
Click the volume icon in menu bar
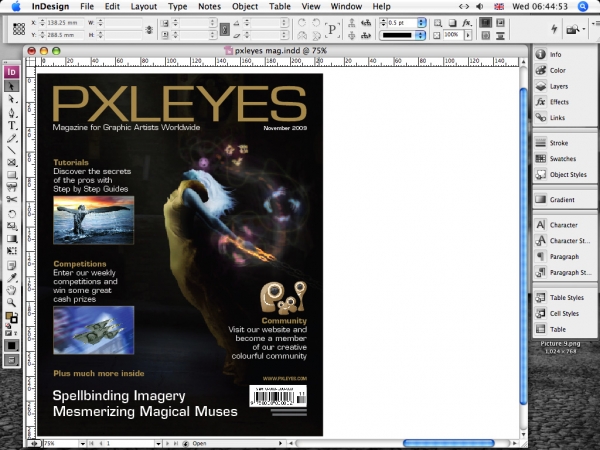click(x=479, y=7)
